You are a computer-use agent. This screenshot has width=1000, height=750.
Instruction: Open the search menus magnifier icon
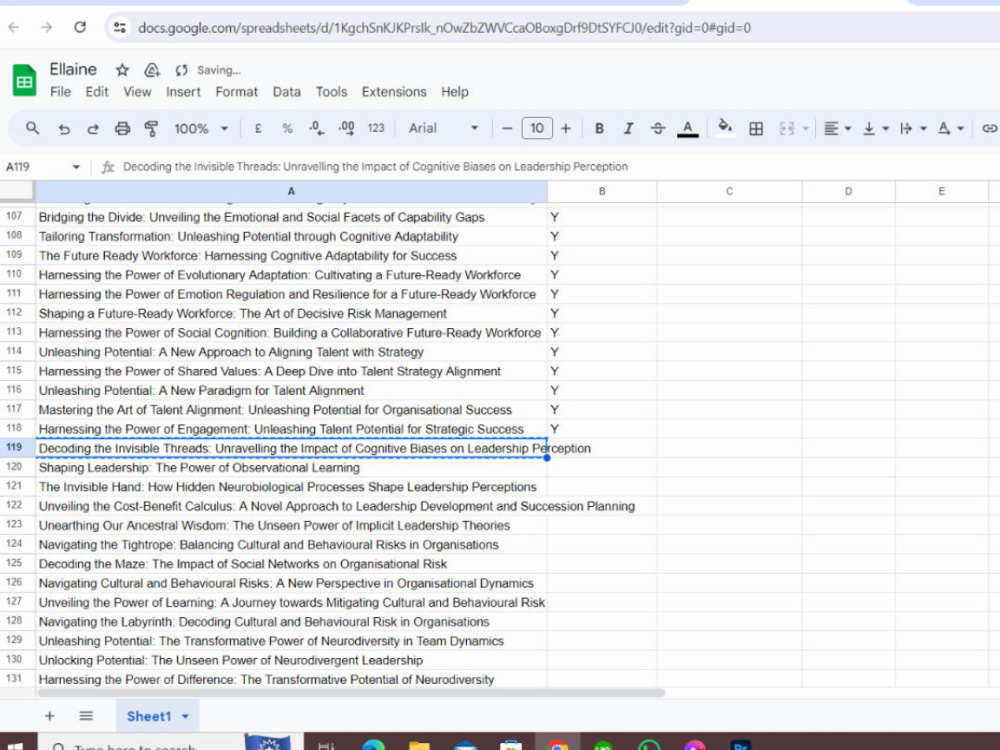pos(32,128)
